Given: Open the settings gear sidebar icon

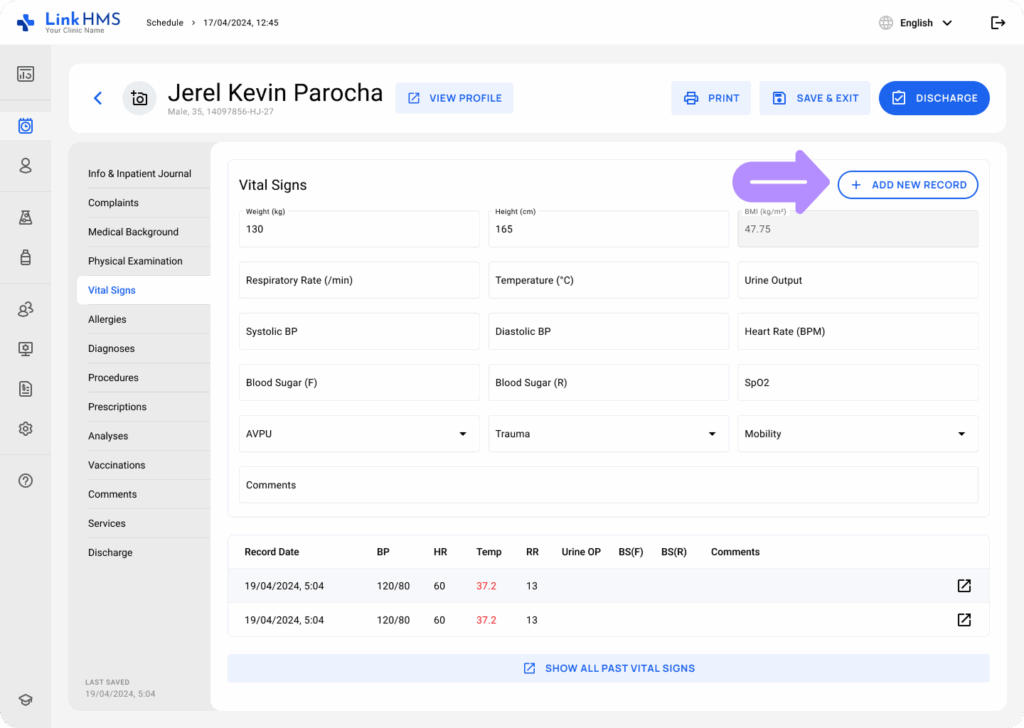Looking at the screenshot, I should point(25,429).
